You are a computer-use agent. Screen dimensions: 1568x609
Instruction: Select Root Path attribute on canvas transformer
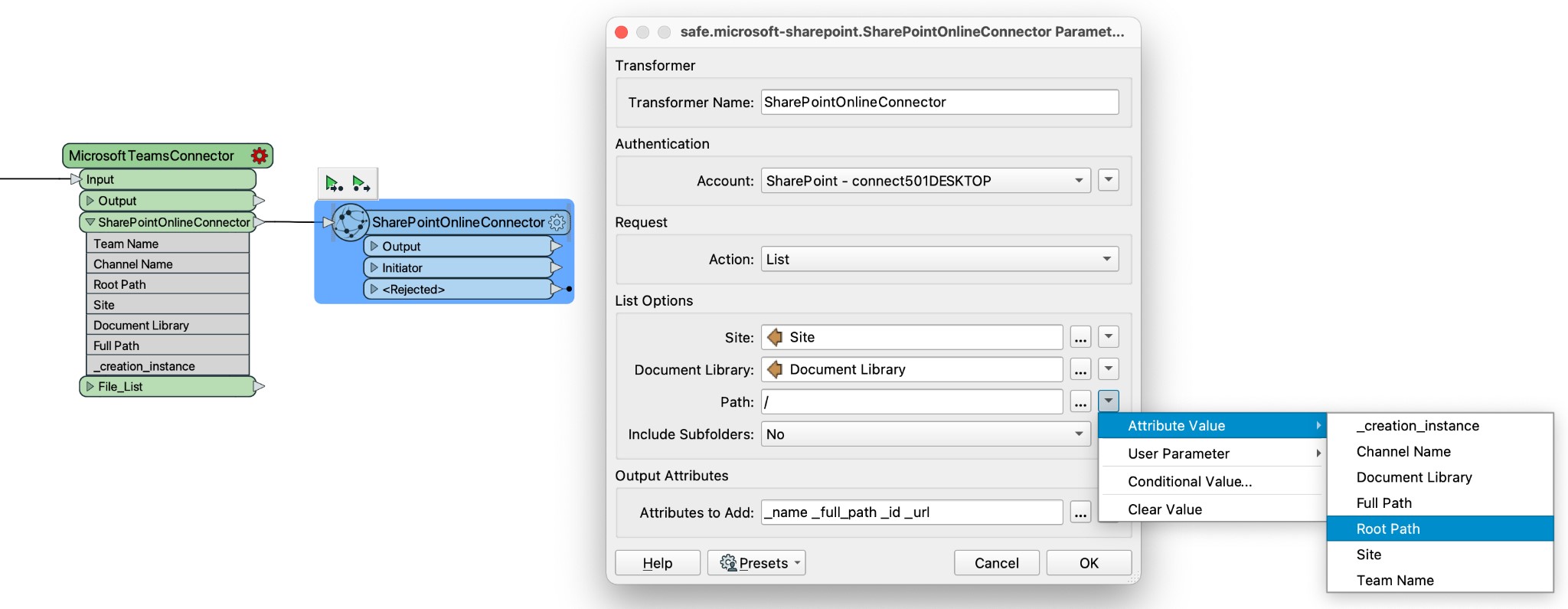(168, 284)
